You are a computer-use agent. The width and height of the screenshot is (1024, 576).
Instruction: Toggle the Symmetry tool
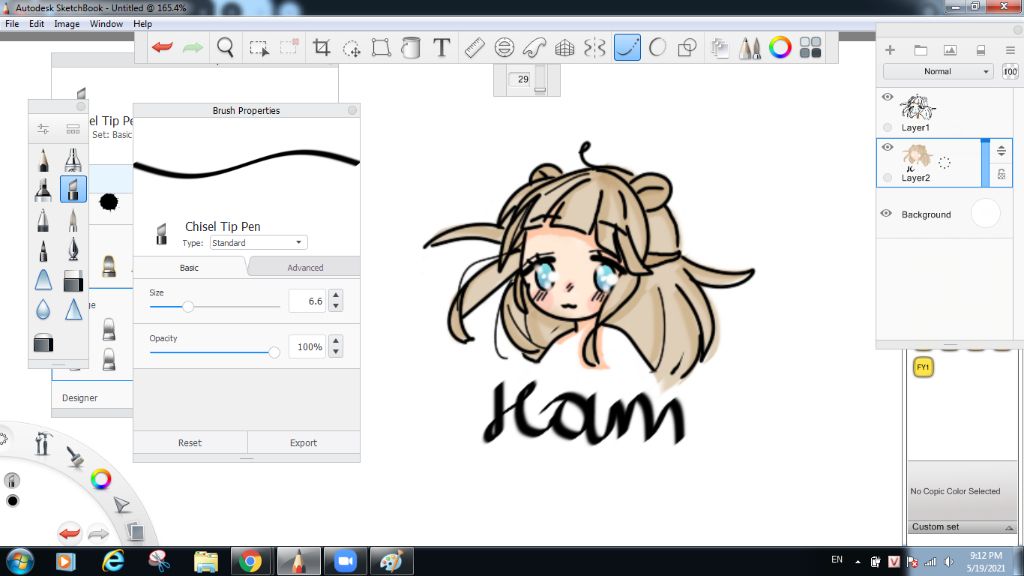click(594, 48)
